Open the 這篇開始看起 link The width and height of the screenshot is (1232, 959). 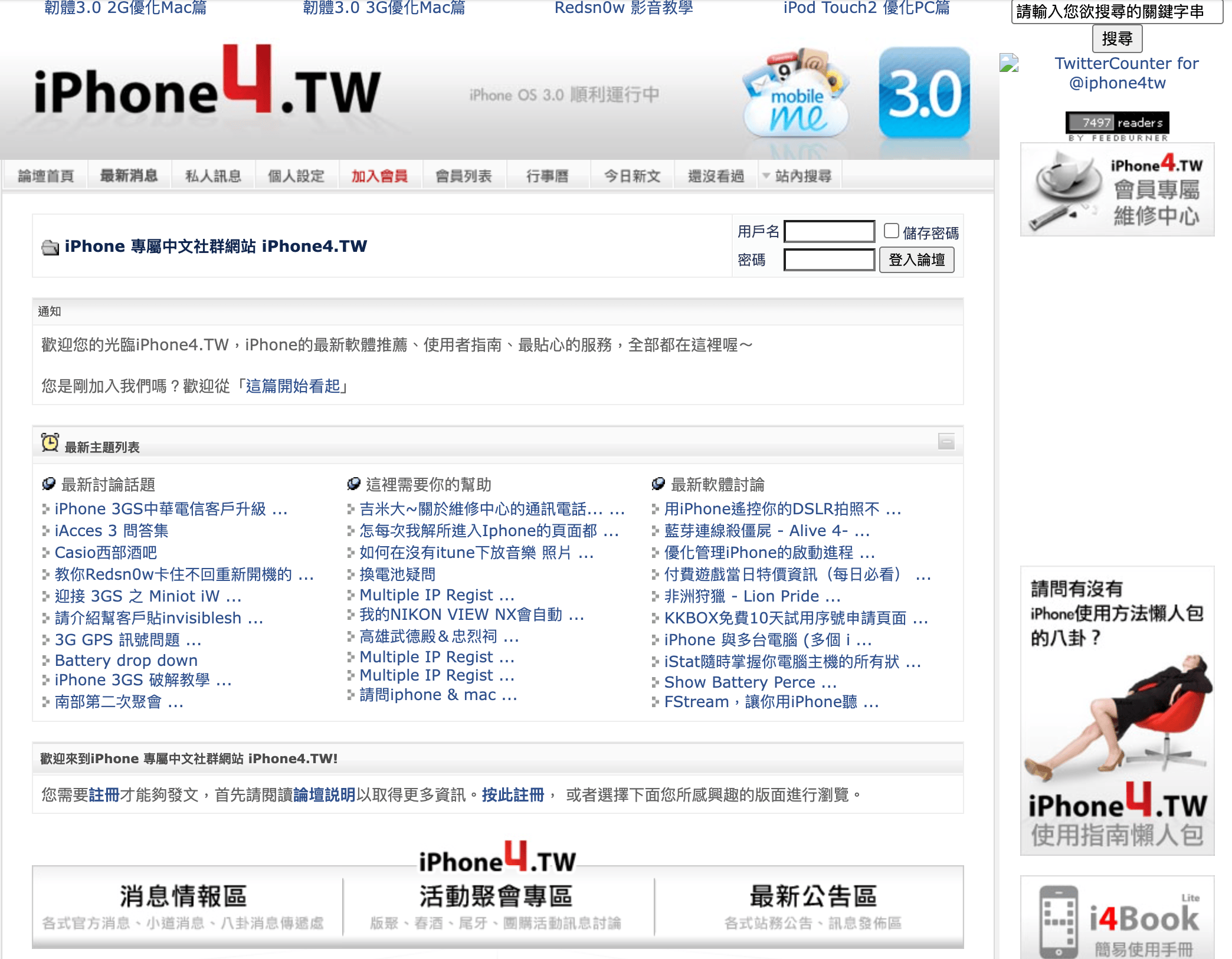(x=293, y=386)
